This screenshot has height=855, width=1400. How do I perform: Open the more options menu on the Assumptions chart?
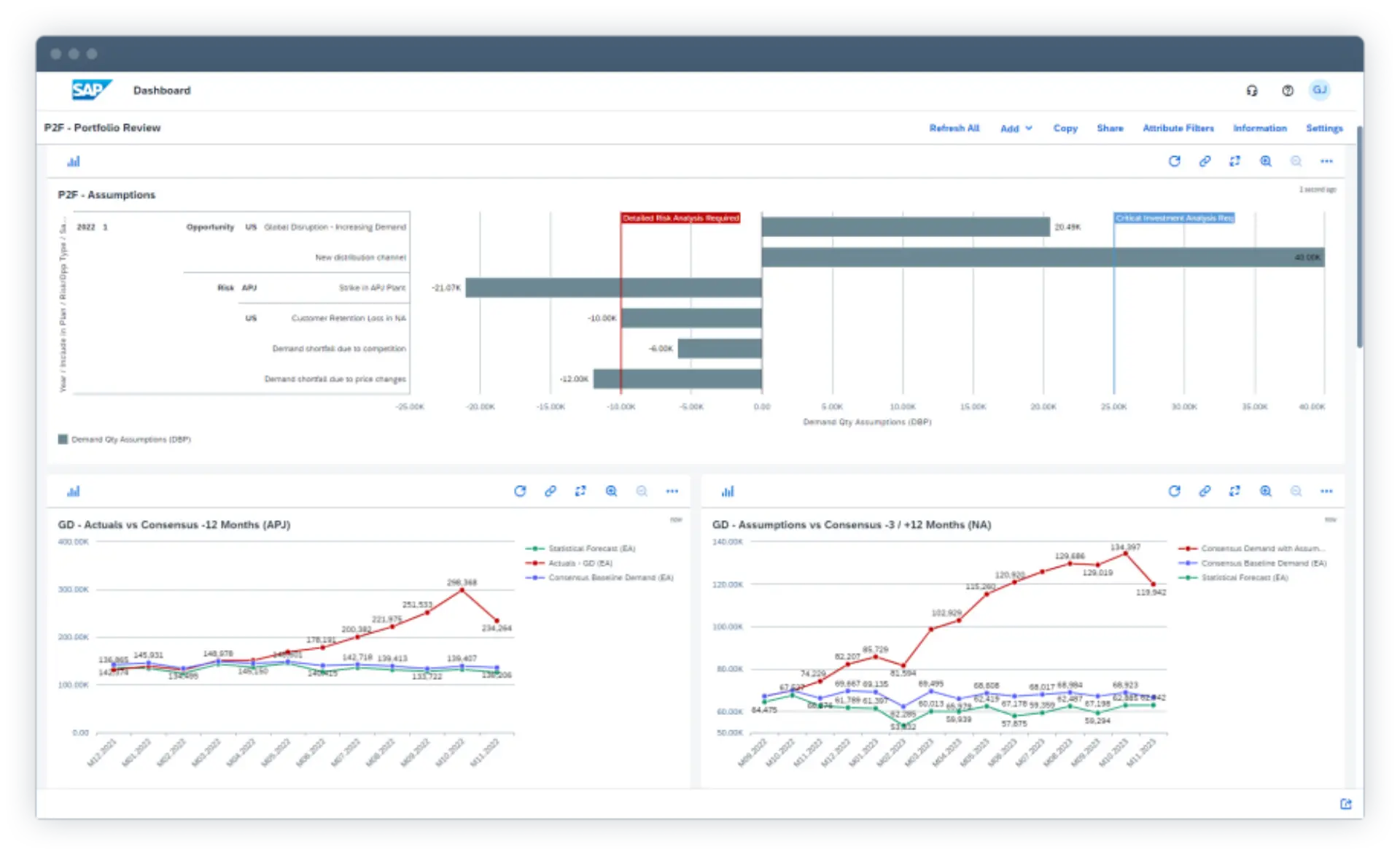tap(1327, 161)
